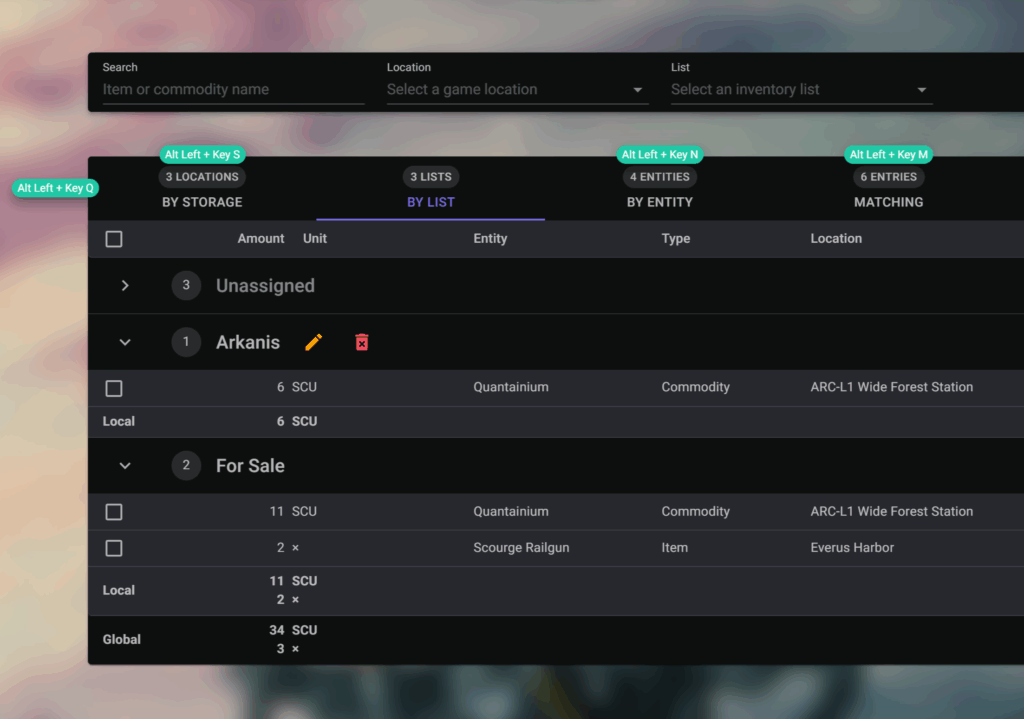
Task: Toggle the select-all checkbox in the table header
Action: [114, 239]
